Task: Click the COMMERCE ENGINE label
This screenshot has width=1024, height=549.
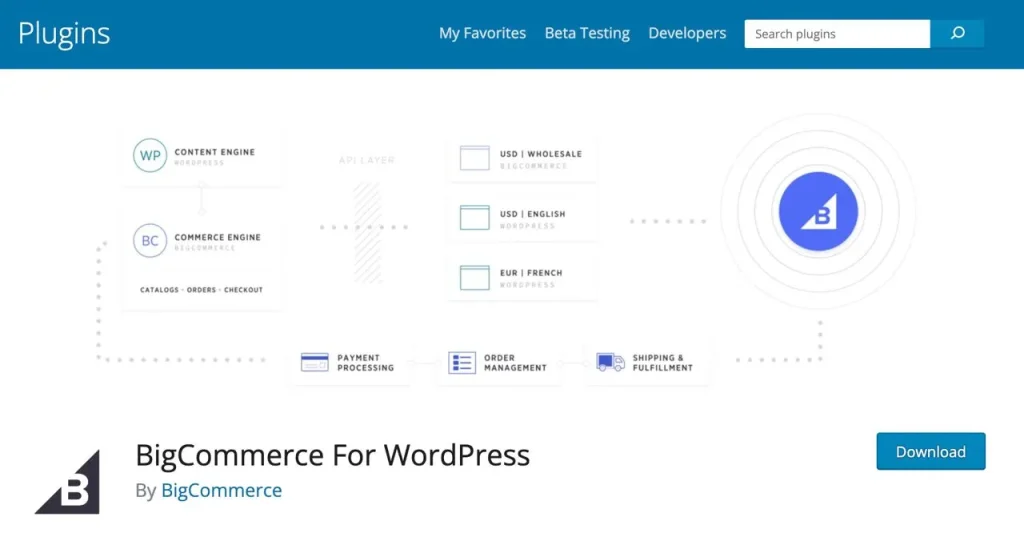Action: pyautogui.click(x=217, y=238)
